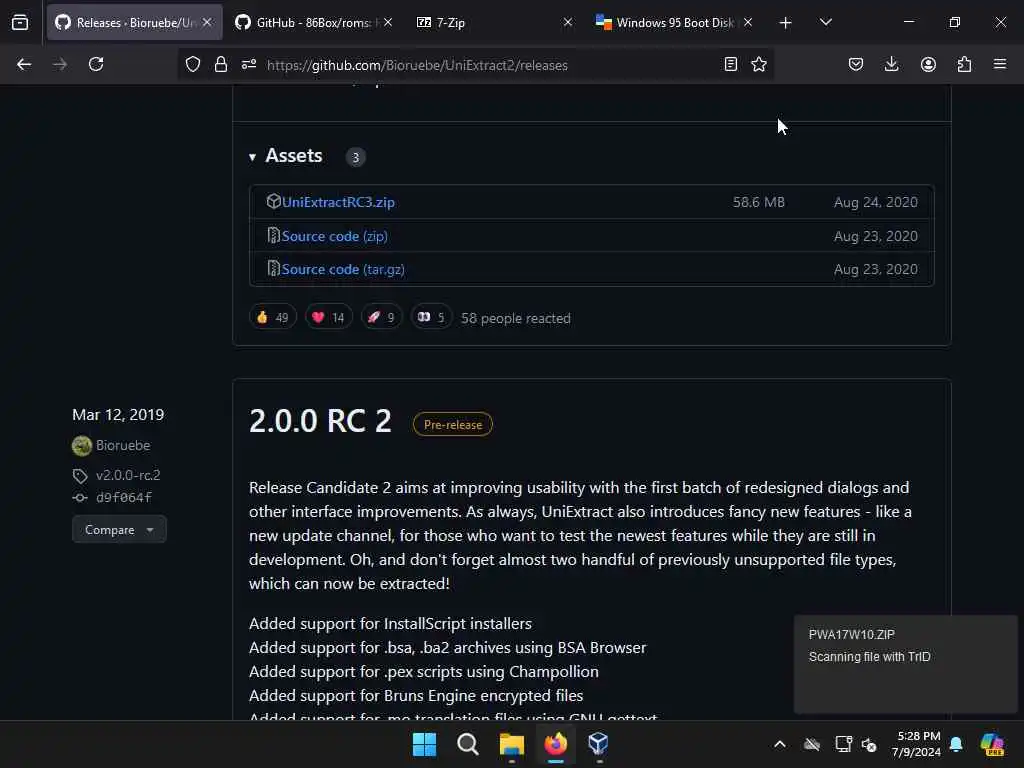Open notification bell in taskbar
The height and width of the screenshot is (768, 1024).
pyautogui.click(x=956, y=744)
